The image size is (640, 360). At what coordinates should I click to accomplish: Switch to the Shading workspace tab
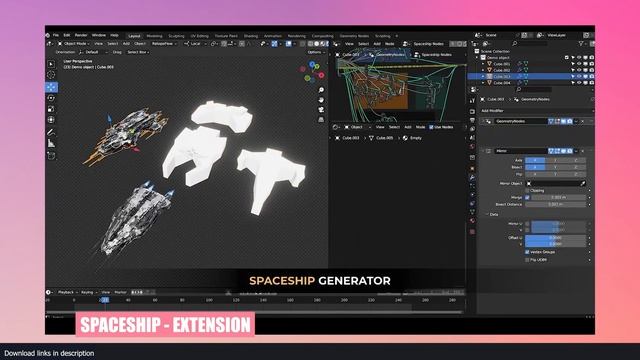[251, 36]
